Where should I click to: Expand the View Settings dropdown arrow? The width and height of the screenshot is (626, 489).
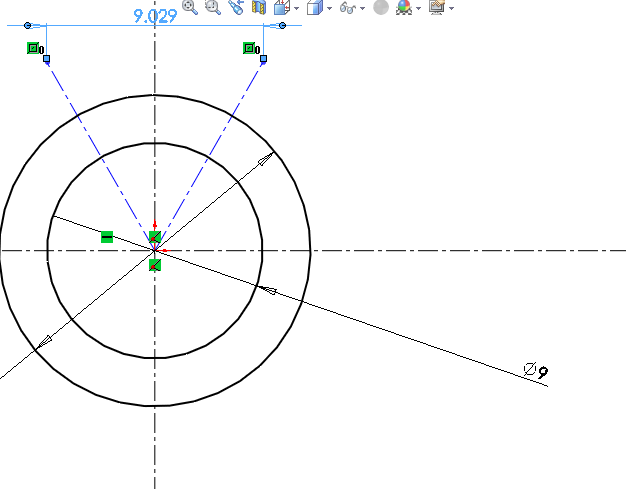coord(452,8)
